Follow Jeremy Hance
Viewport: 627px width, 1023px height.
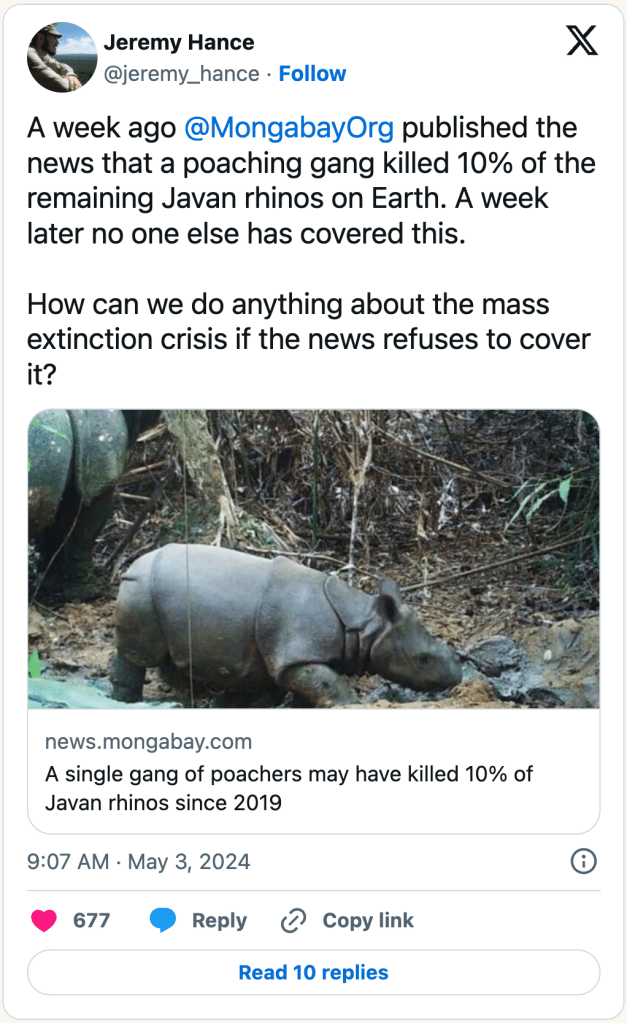(312, 74)
